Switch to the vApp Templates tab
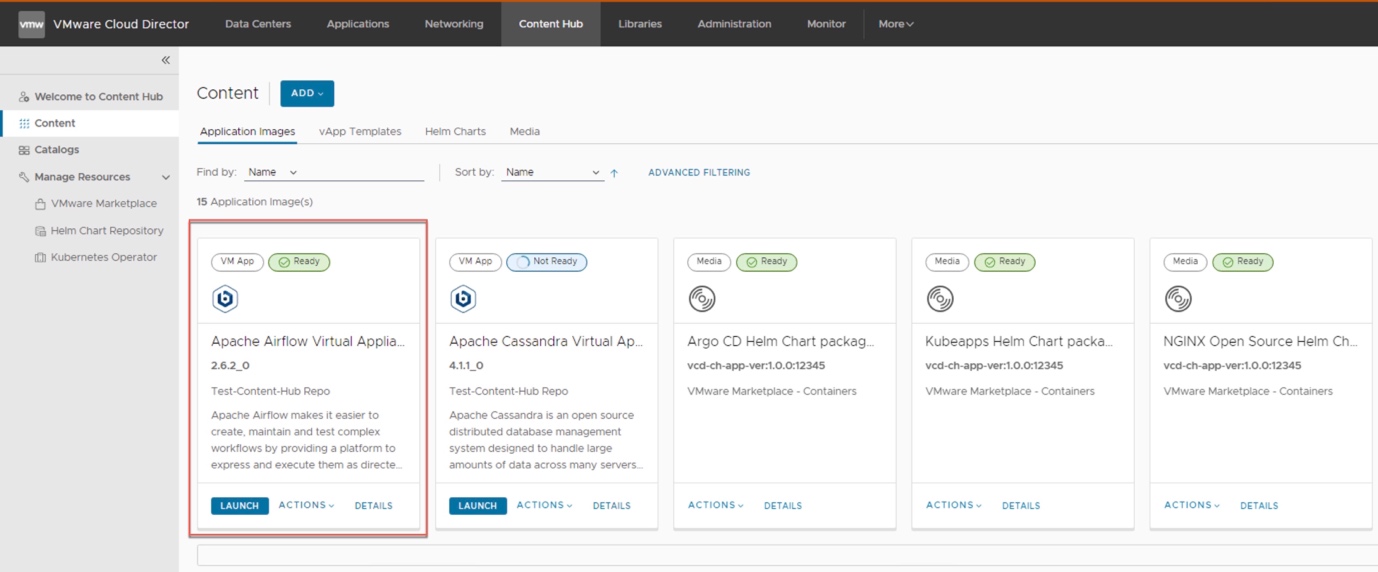The width and height of the screenshot is (1378, 572). point(360,131)
